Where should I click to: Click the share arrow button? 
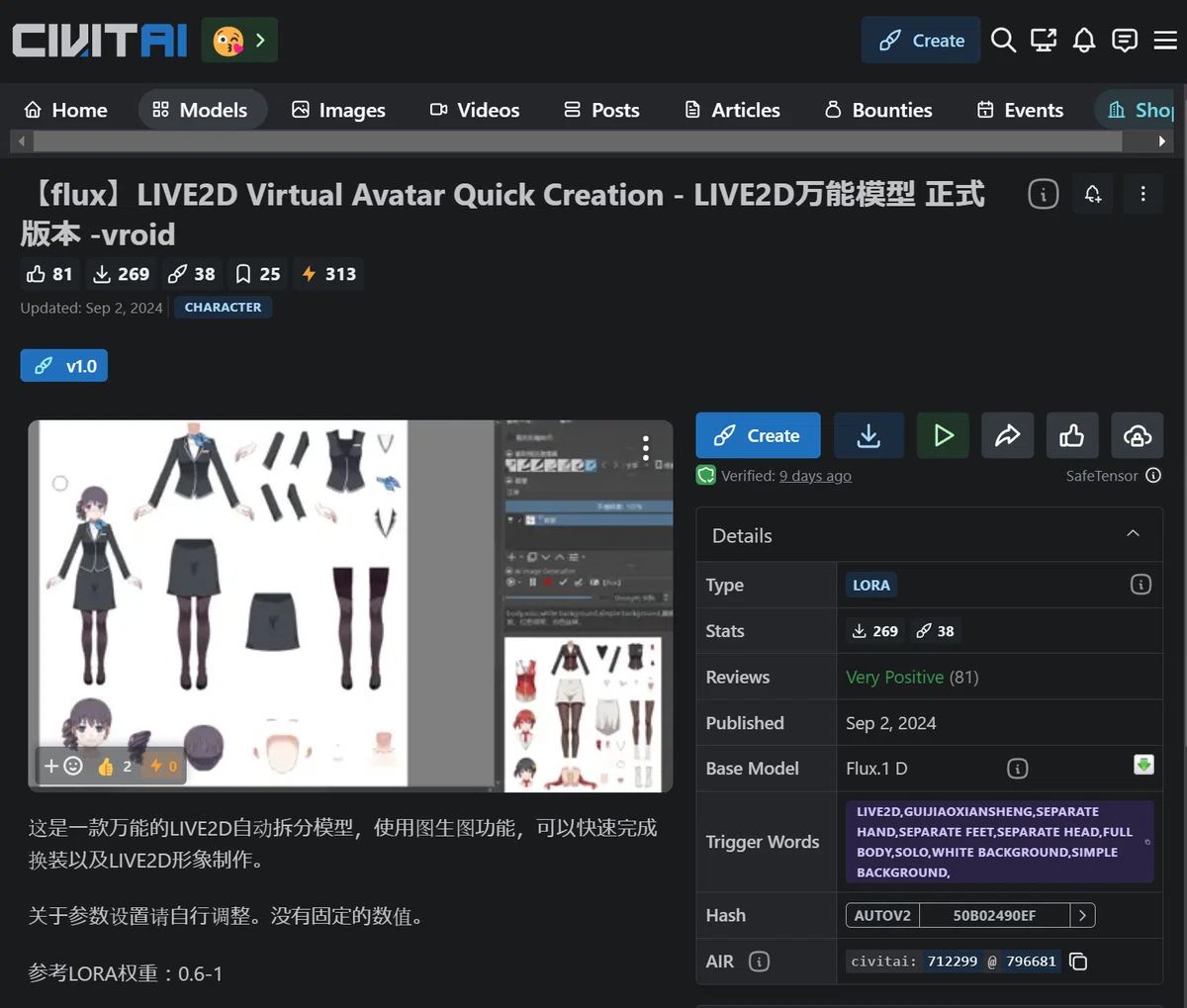[x=1007, y=435]
